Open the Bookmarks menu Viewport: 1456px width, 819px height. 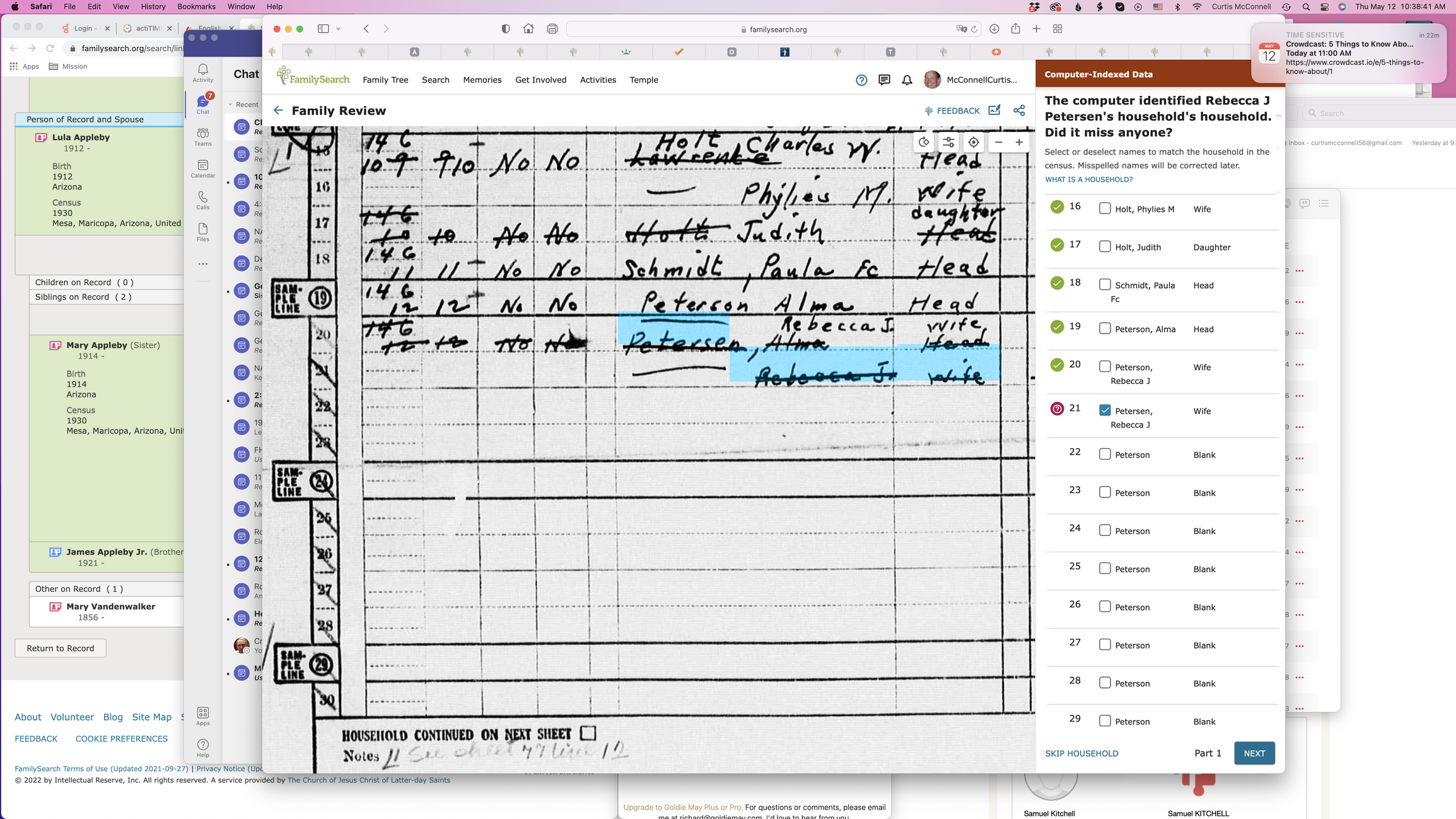pyautogui.click(x=196, y=6)
